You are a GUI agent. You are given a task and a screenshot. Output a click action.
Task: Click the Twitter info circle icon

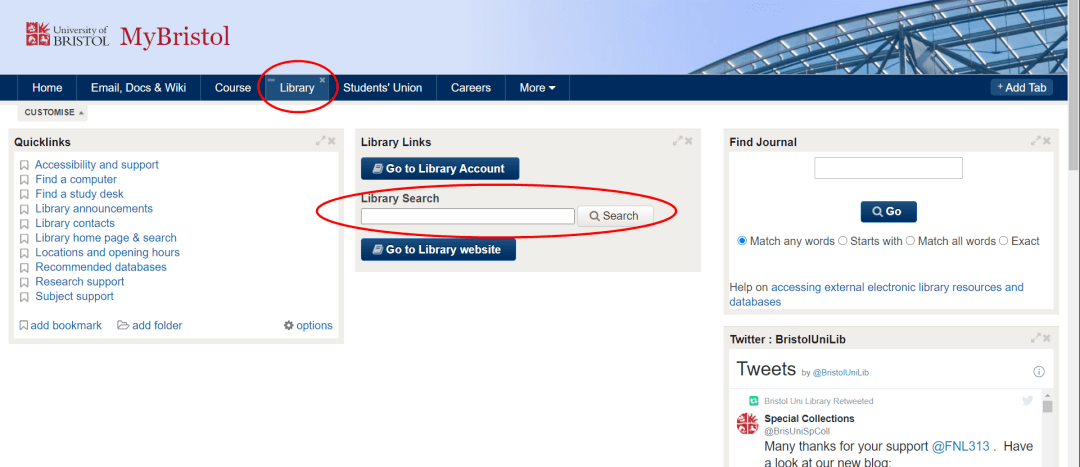[x=1039, y=372]
